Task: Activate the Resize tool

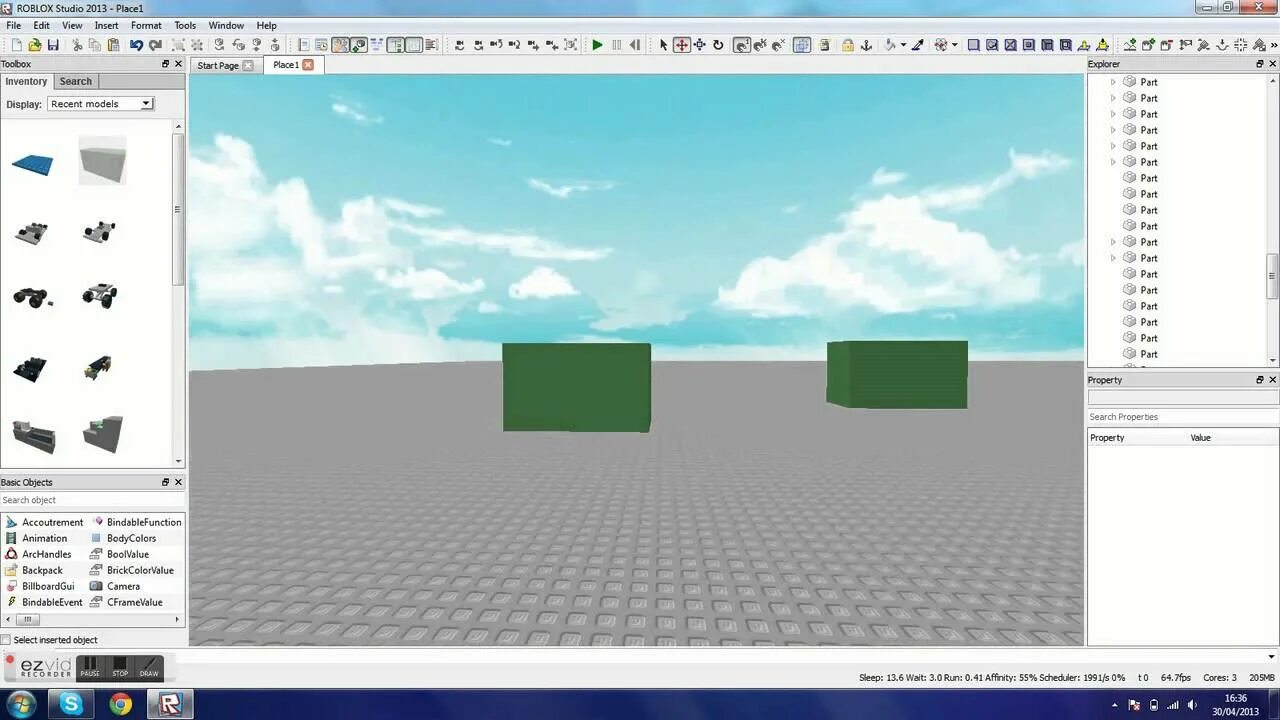Action: click(700, 45)
